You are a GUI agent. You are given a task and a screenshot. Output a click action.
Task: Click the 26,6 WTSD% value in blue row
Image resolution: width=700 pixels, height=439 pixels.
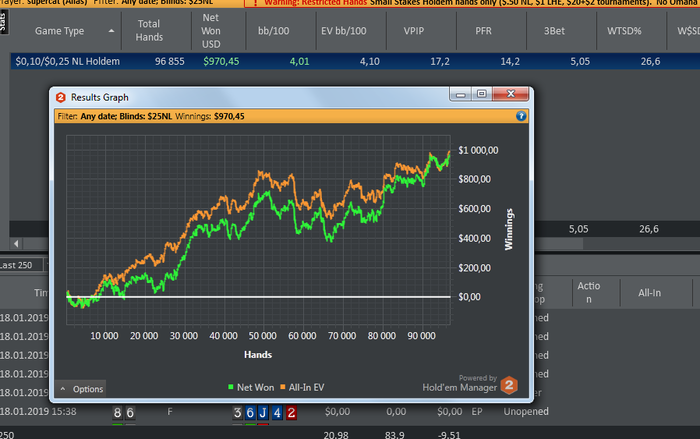[x=650, y=61]
